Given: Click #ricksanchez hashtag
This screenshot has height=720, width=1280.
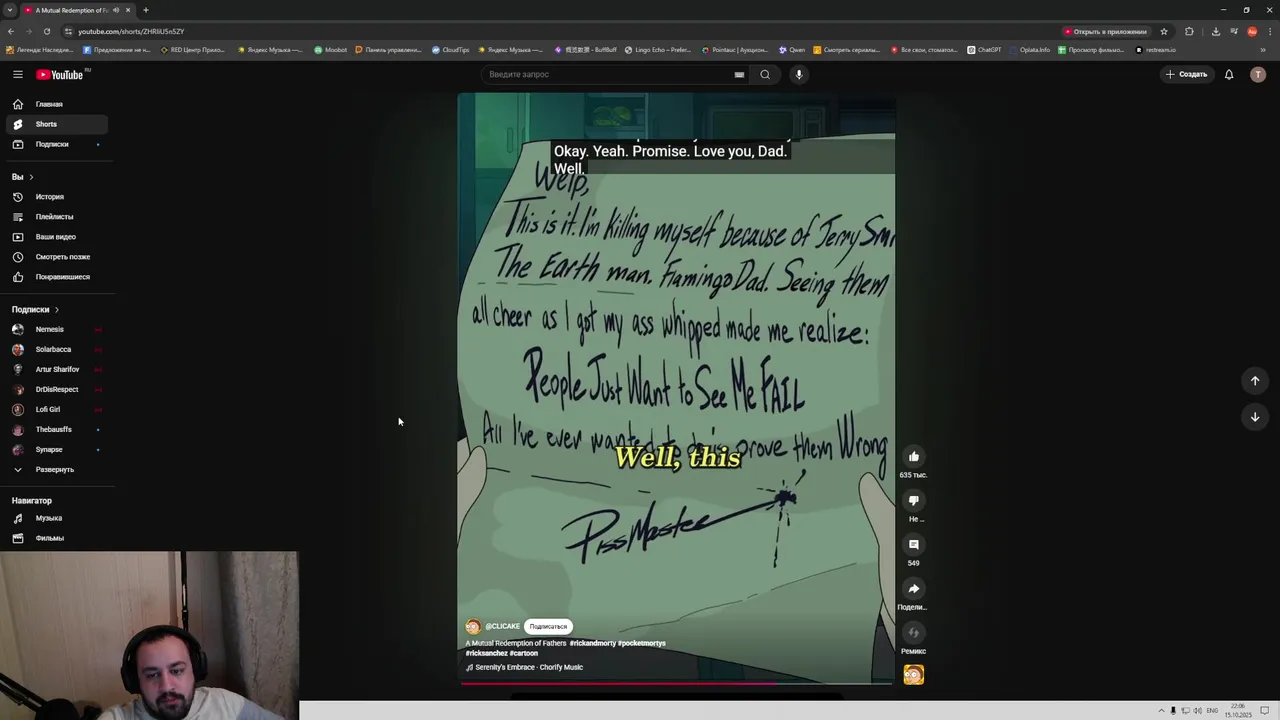Looking at the screenshot, I should point(486,653).
